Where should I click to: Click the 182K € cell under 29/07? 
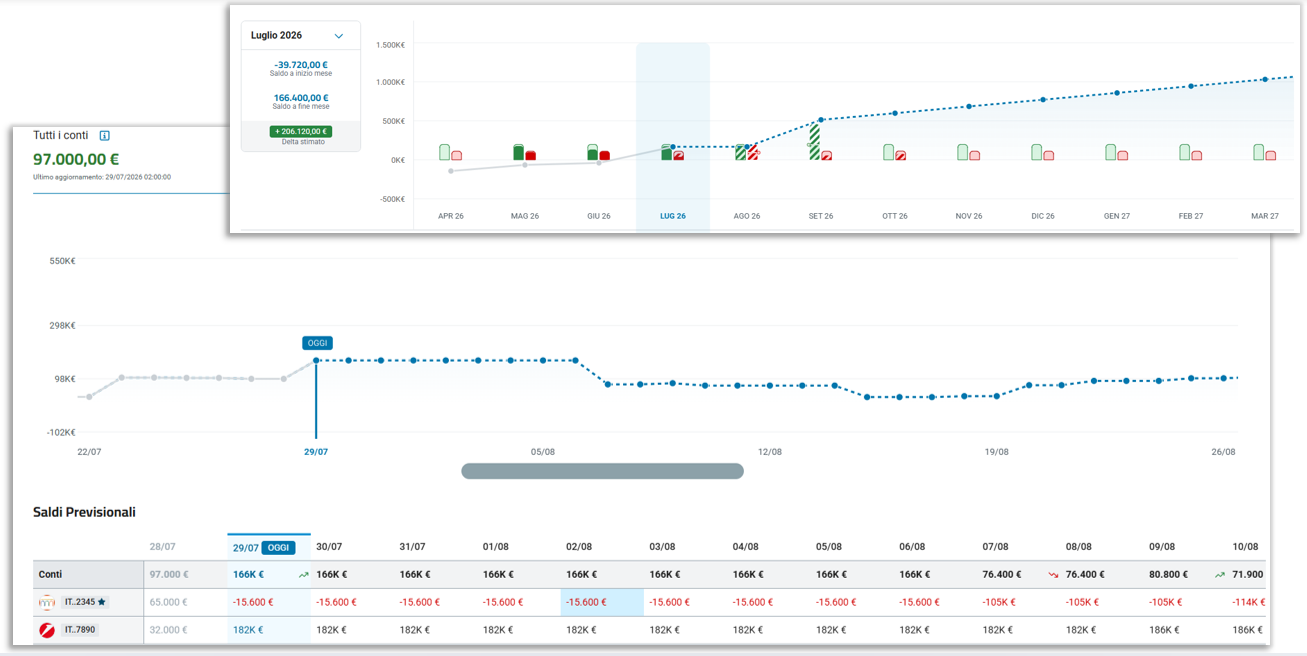(x=248, y=630)
